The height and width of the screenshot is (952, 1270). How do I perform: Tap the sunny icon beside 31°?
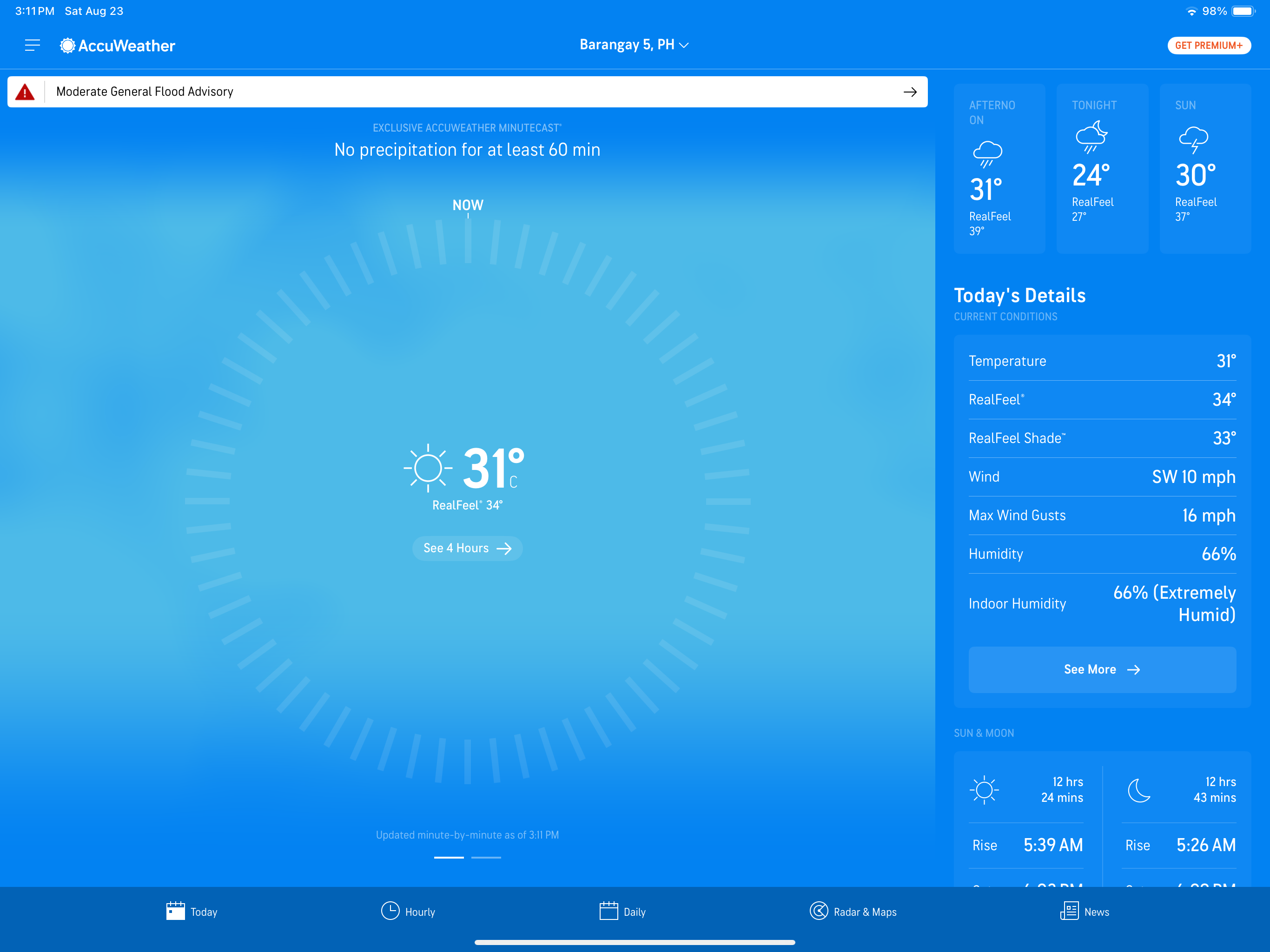pyautogui.click(x=428, y=468)
